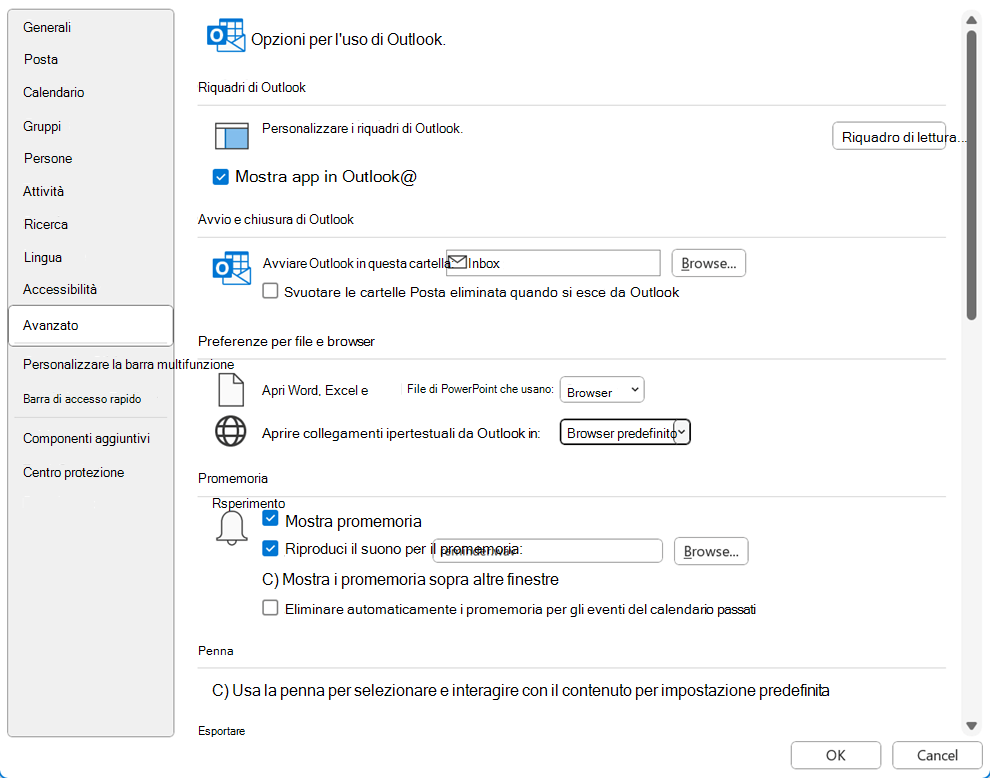Click Aprire collegamenti ipertestuali da Outlook label

(x=401, y=433)
